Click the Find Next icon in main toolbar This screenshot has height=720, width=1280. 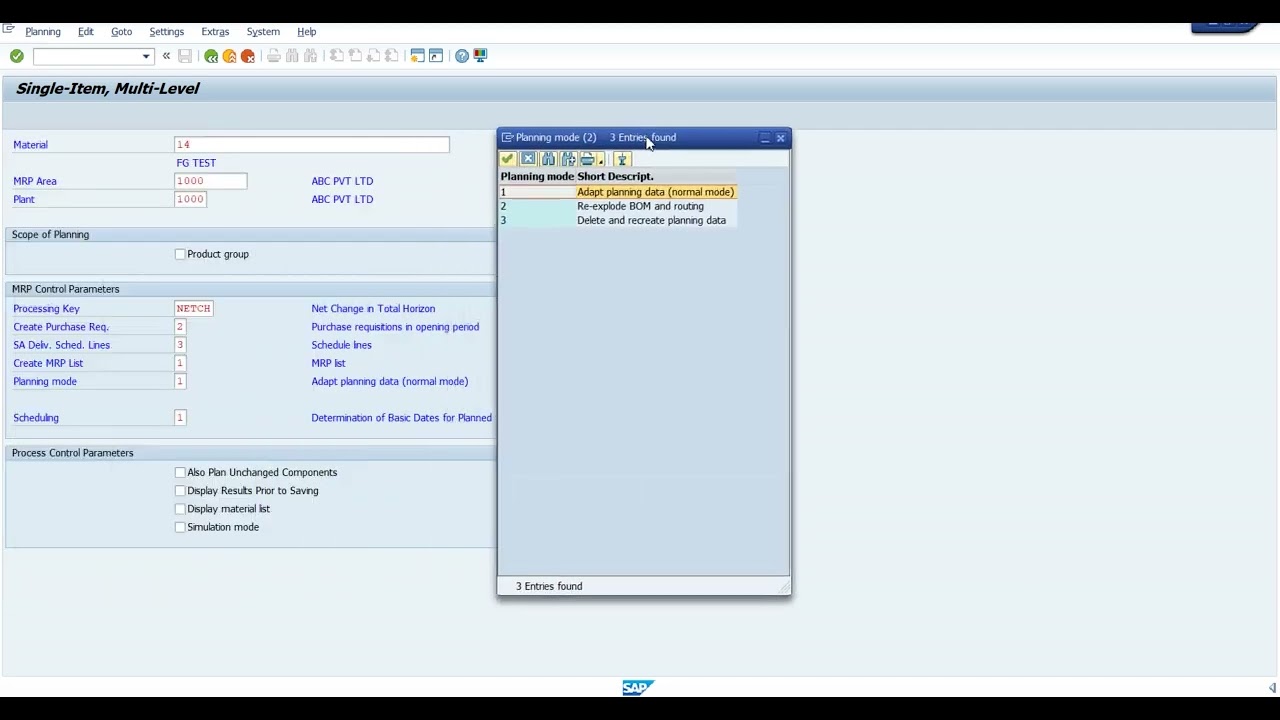pos(311,56)
